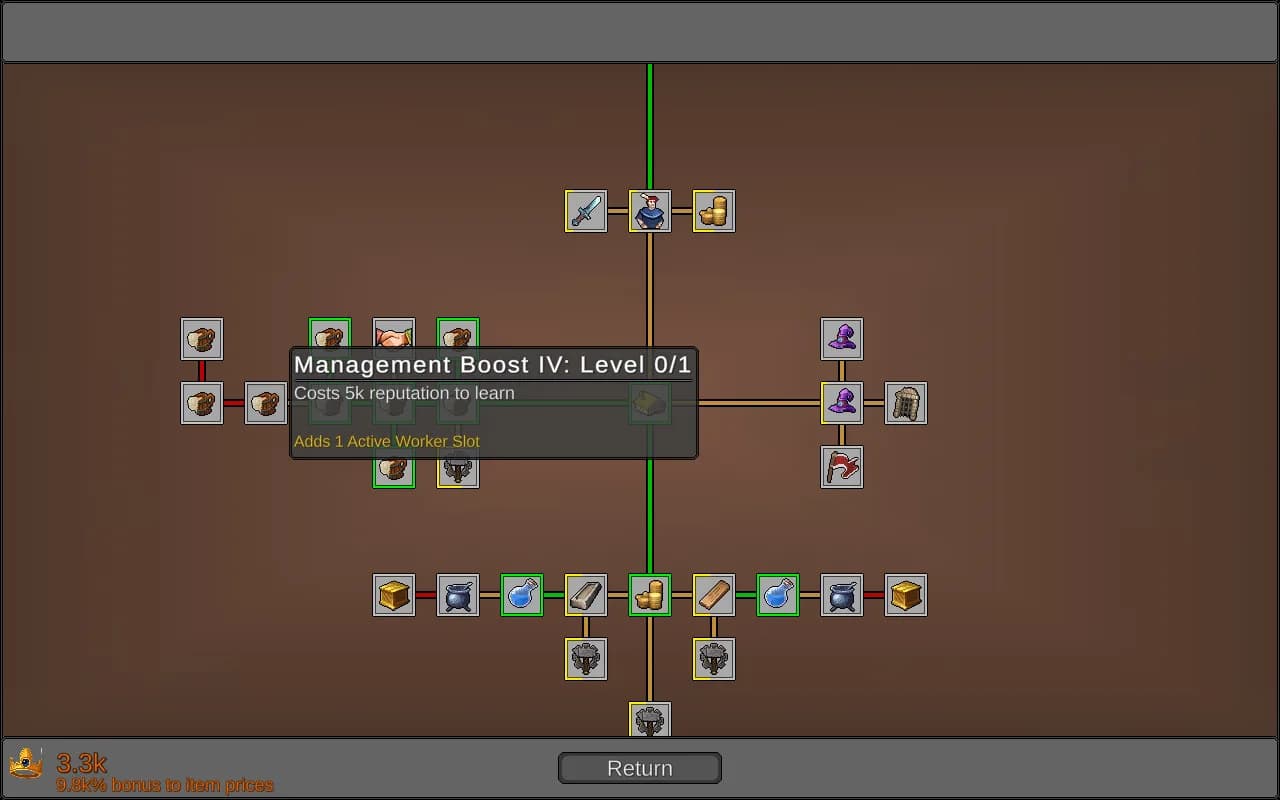The width and height of the screenshot is (1280, 800).
Task: Click the red axe skill node
Action: pyautogui.click(x=842, y=467)
